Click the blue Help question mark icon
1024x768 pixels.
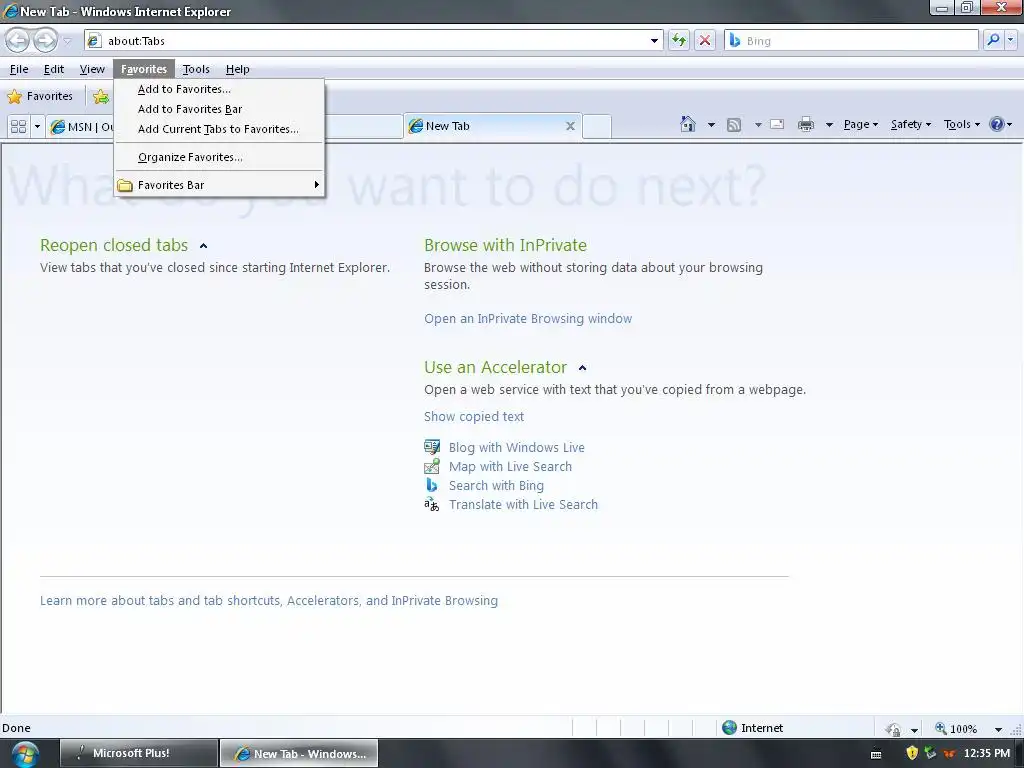point(997,124)
